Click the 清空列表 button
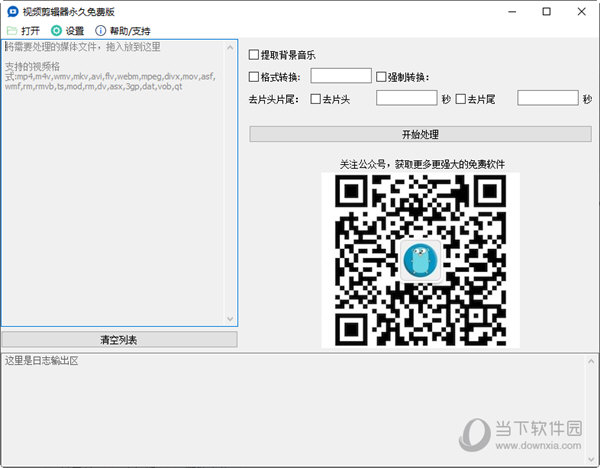Screen dimensions: 600x468 (x=119, y=340)
